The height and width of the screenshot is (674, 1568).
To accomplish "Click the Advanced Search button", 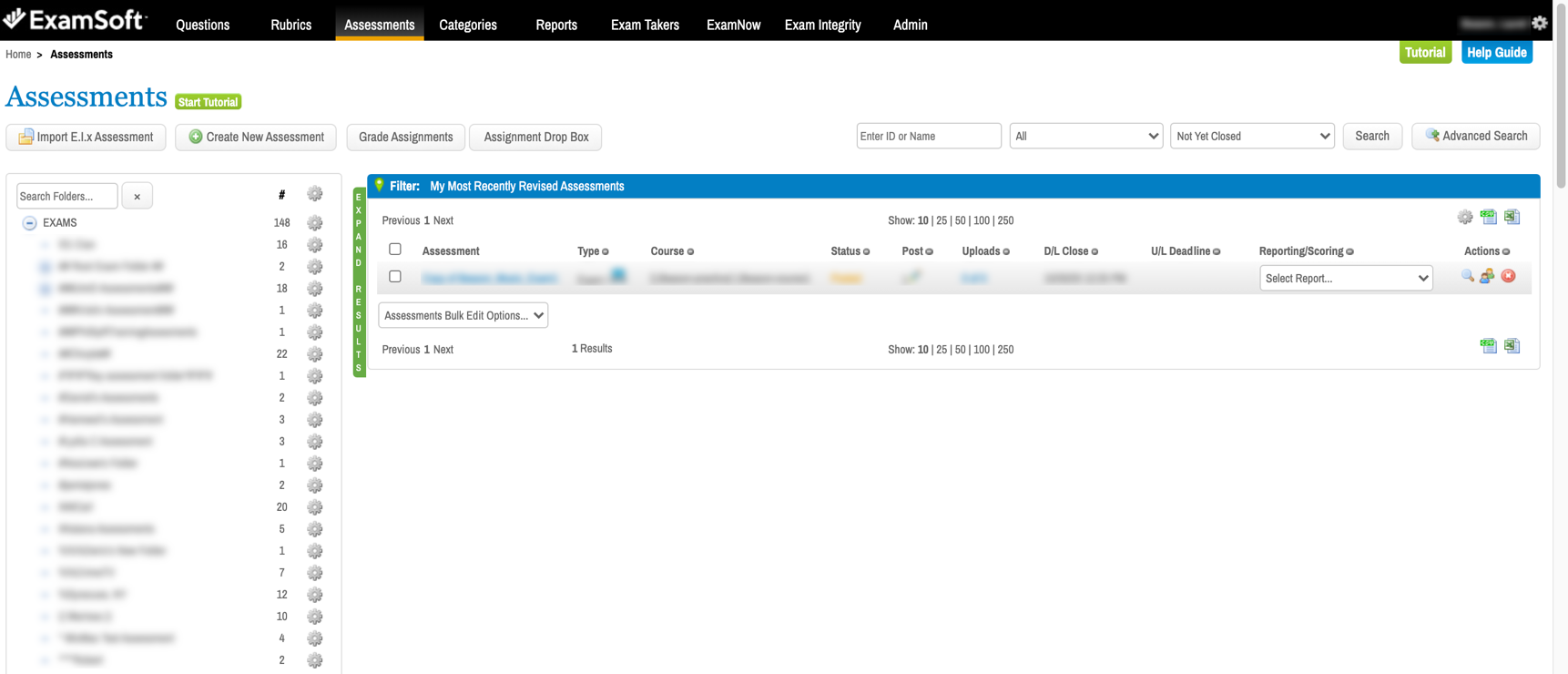I will (x=1476, y=136).
